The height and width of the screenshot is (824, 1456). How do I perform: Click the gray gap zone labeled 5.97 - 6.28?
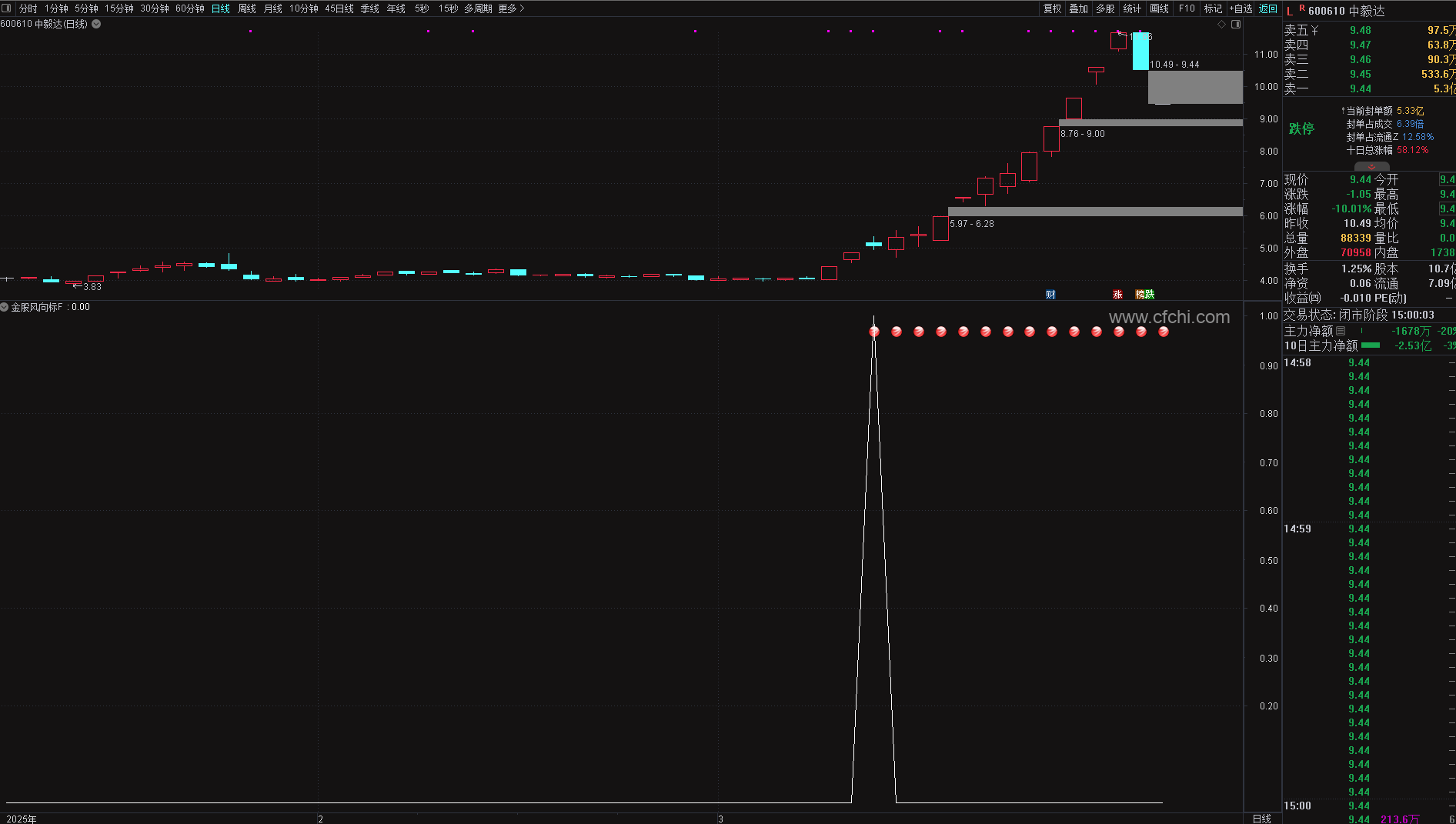1095,212
